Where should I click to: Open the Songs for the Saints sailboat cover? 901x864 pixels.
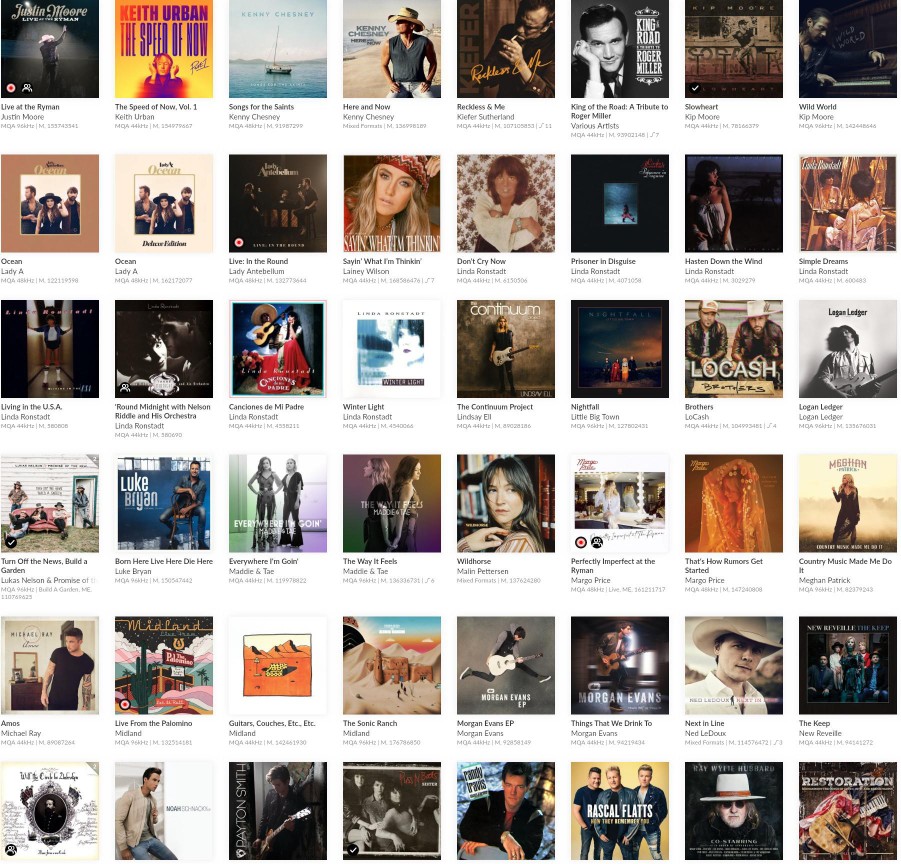pos(278,49)
